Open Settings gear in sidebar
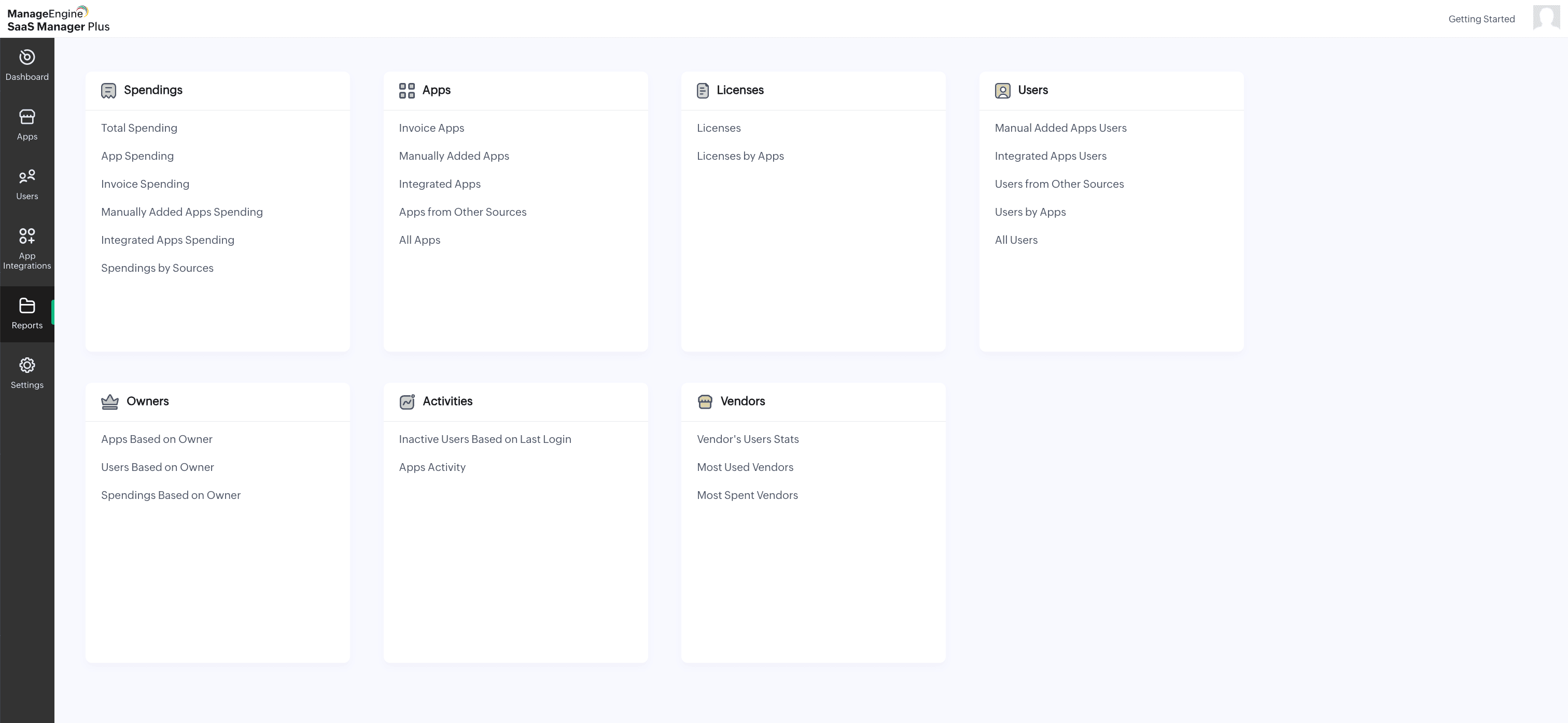 [27, 366]
